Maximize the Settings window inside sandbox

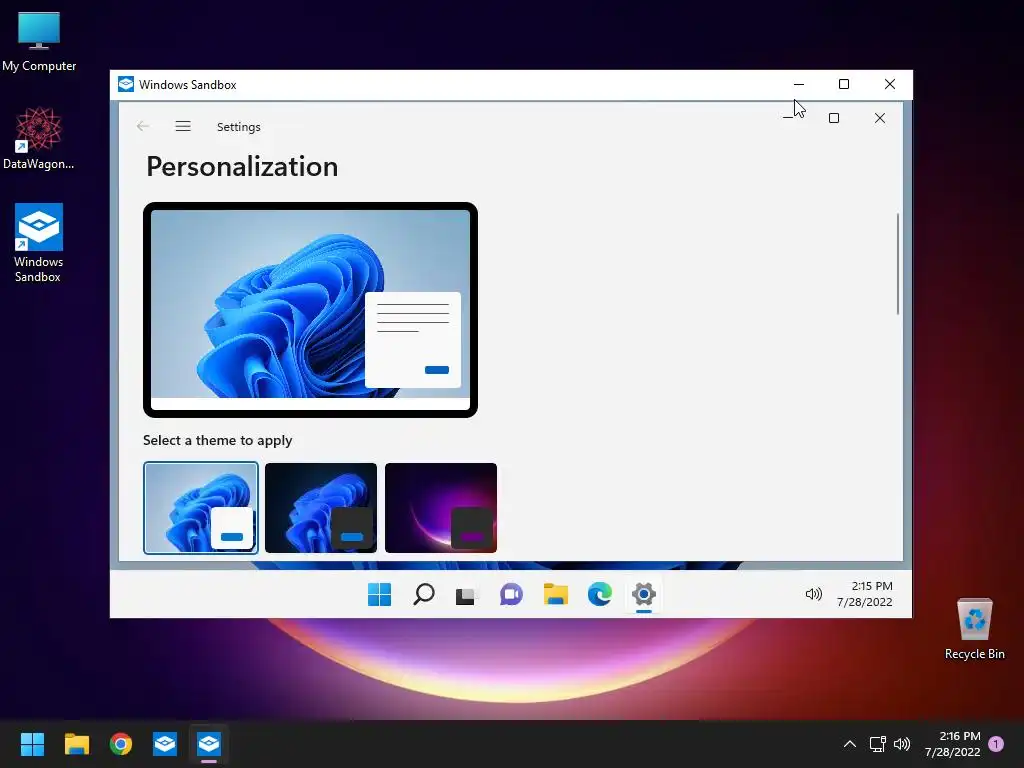[x=834, y=118]
